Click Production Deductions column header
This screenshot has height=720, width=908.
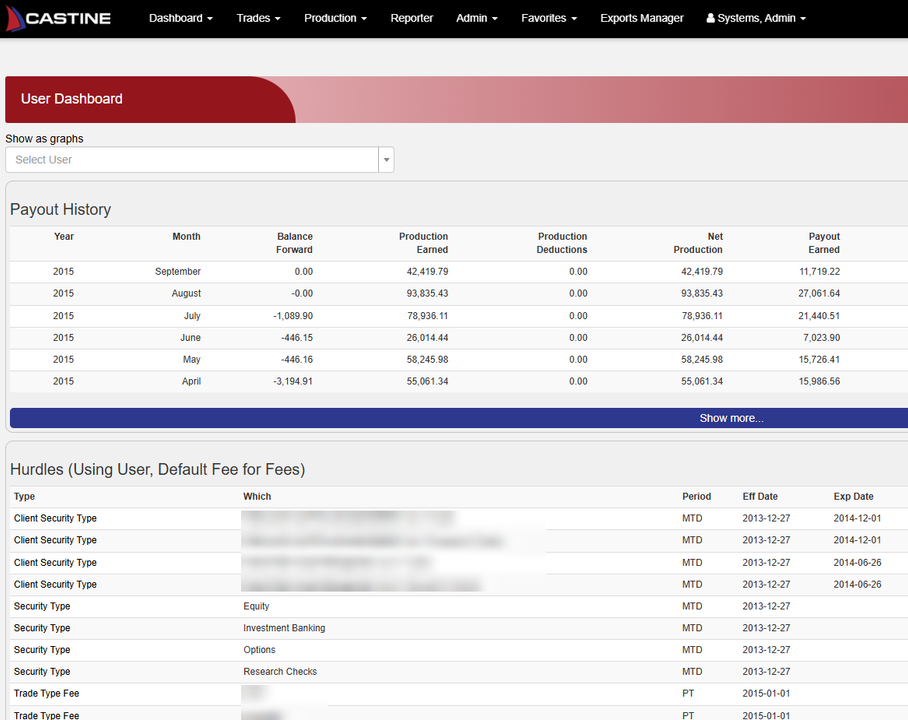(562, 243)
